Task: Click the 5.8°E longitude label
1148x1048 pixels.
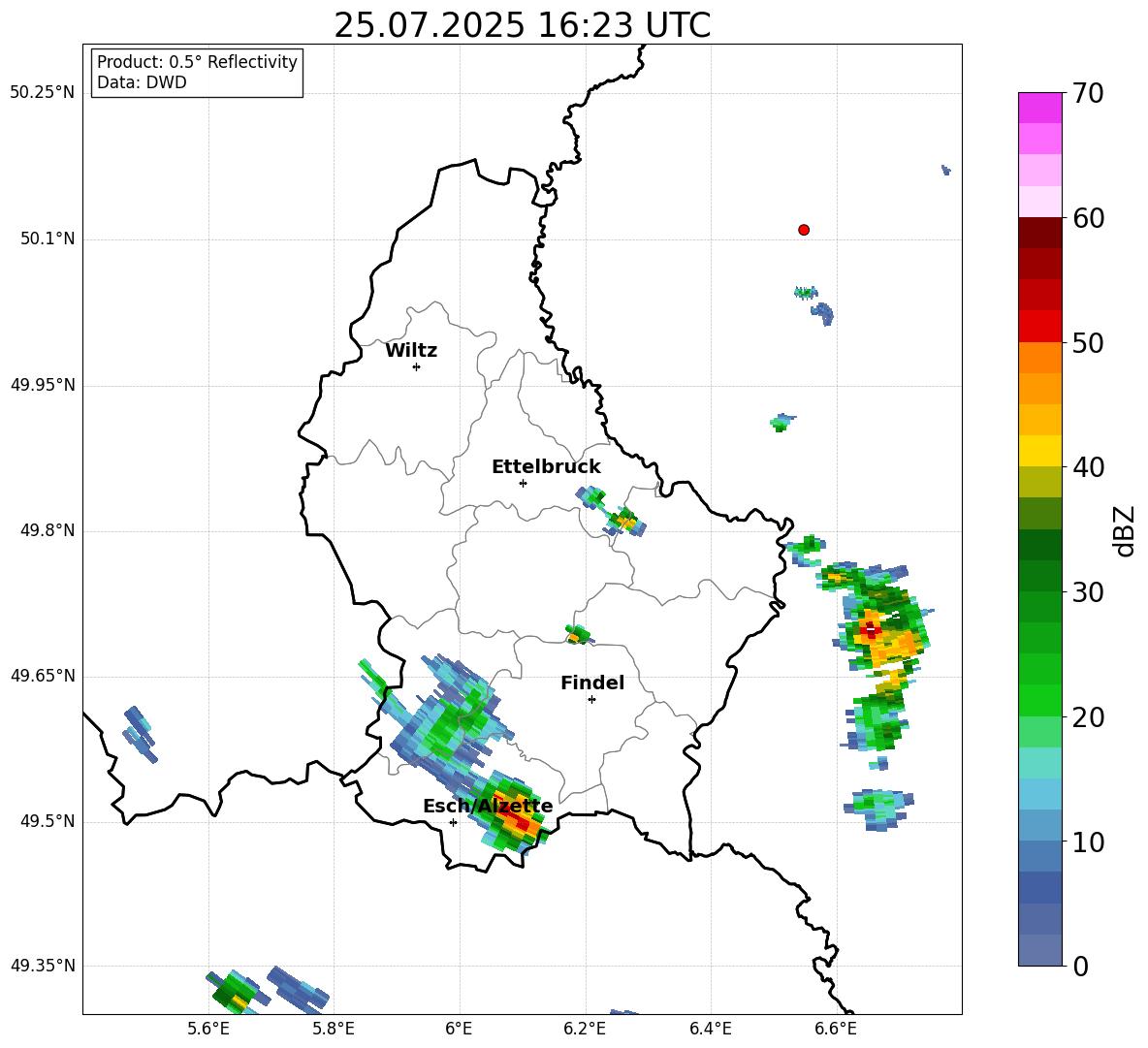Action: (334, 1030)
